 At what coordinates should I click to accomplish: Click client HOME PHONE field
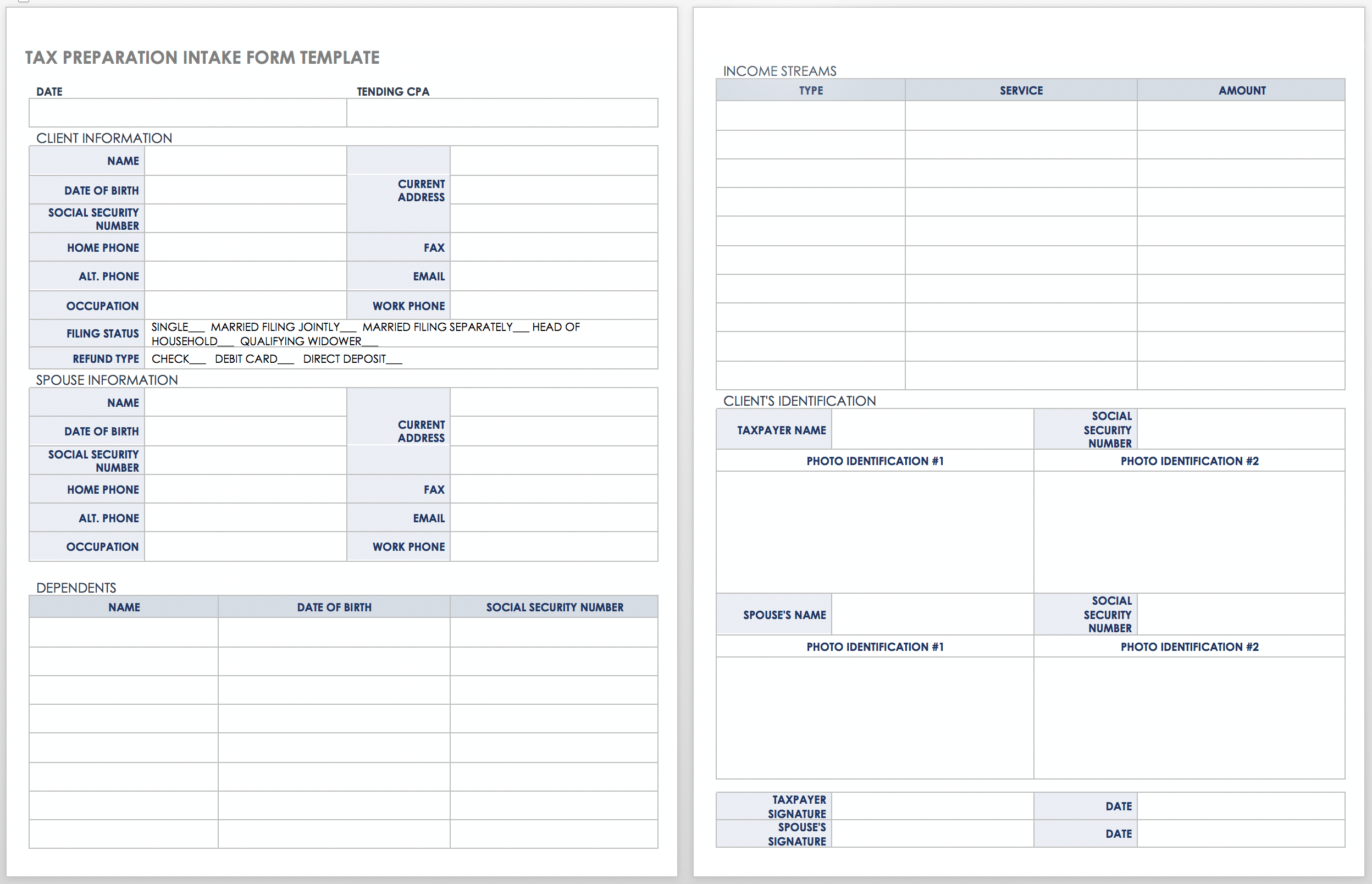[246, 247]
